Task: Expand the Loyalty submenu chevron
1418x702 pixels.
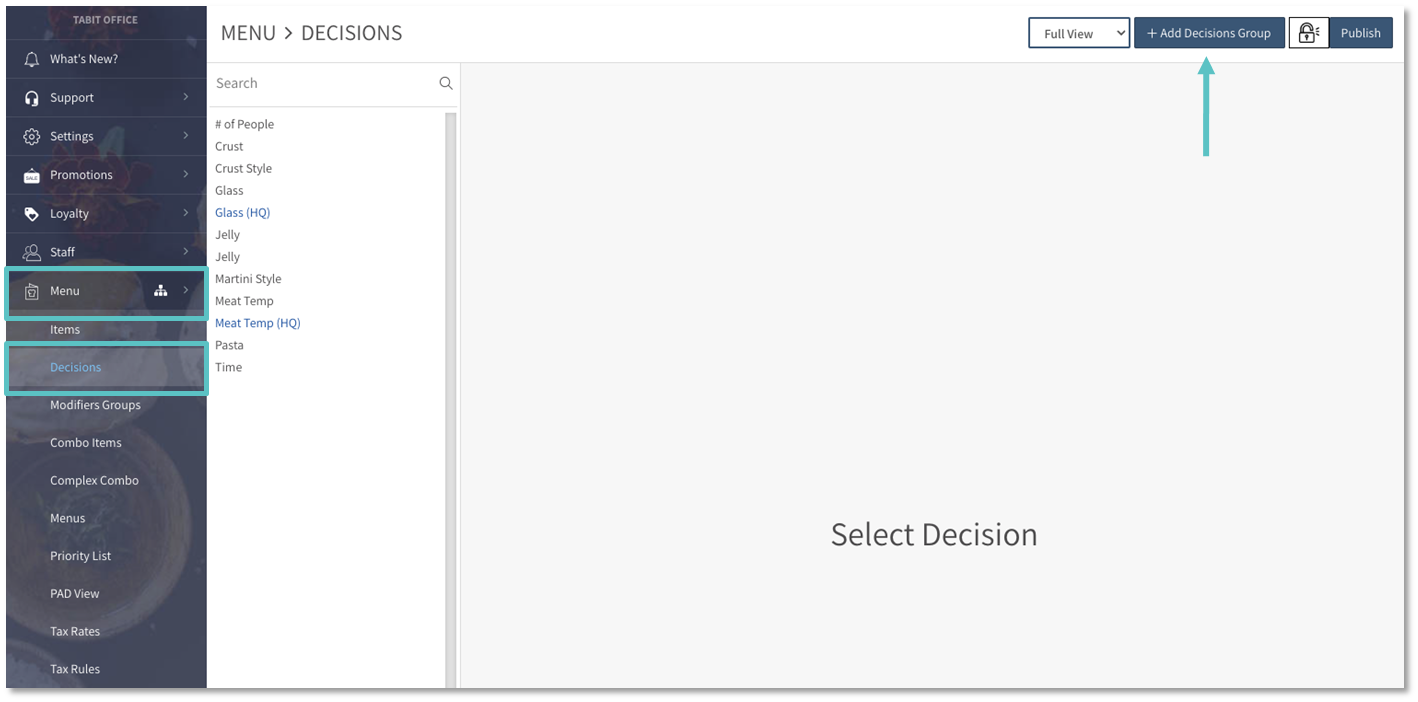Action: 186,213
